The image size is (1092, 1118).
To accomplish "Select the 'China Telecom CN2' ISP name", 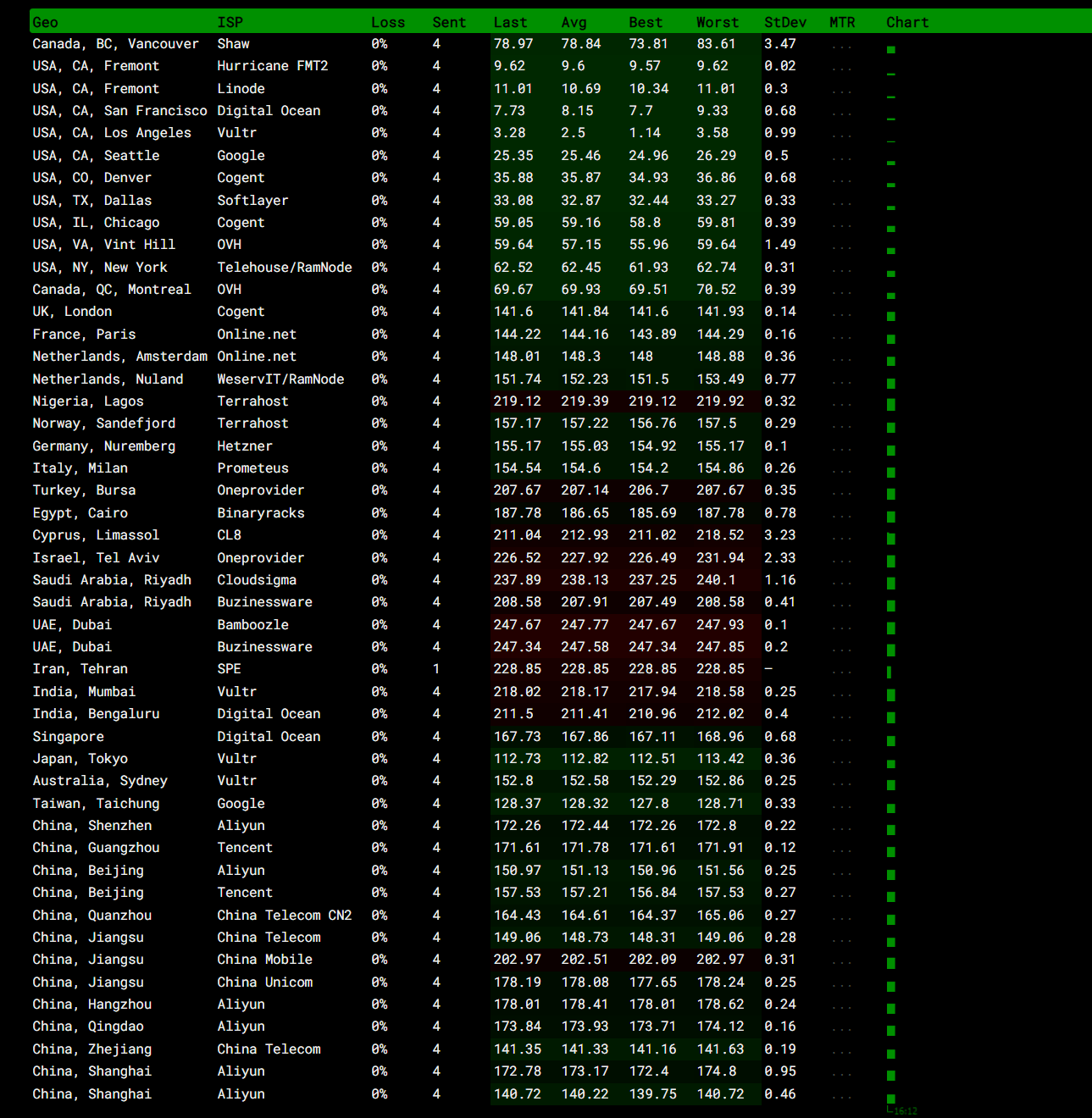I will tap(285, 916).
